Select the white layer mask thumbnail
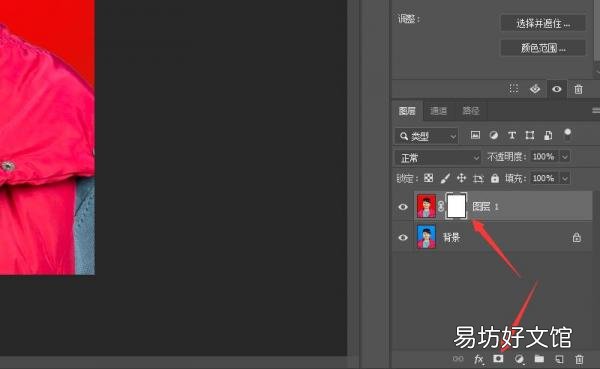The image size is (600, 369). [456, 206]
